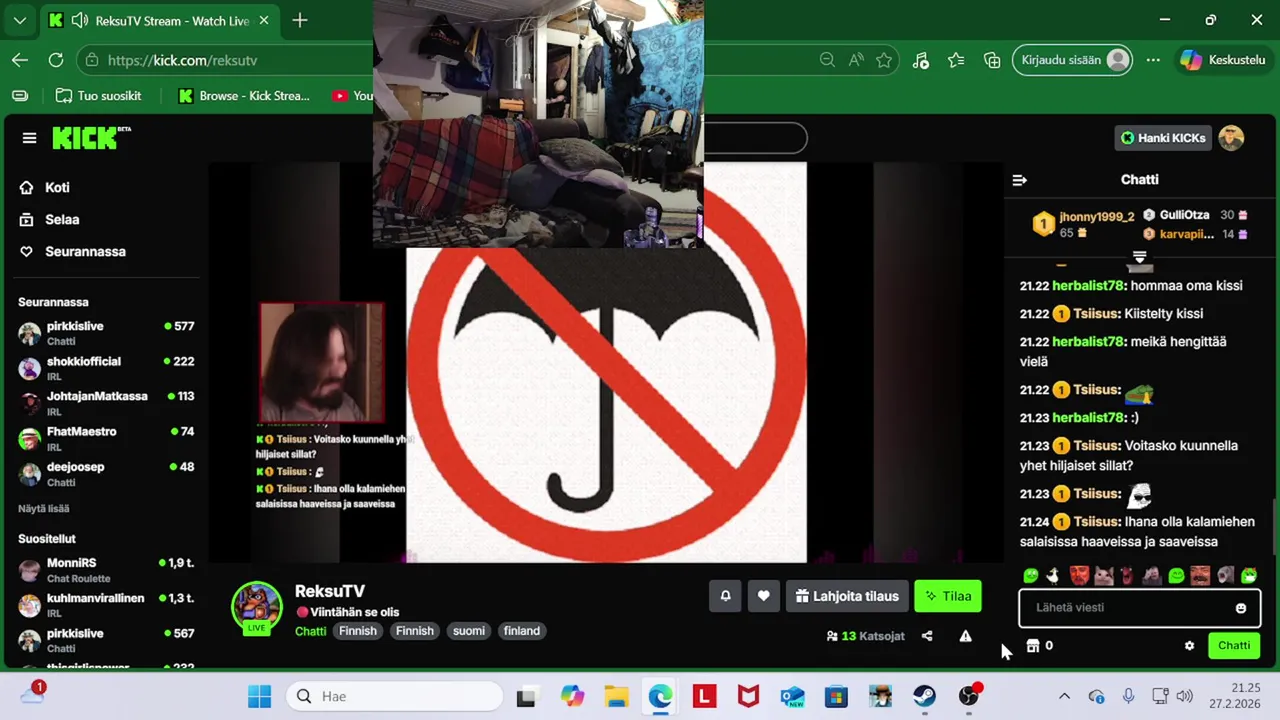Open the Kick shop icon beside the 0 balance

(x=1033, y=646)
